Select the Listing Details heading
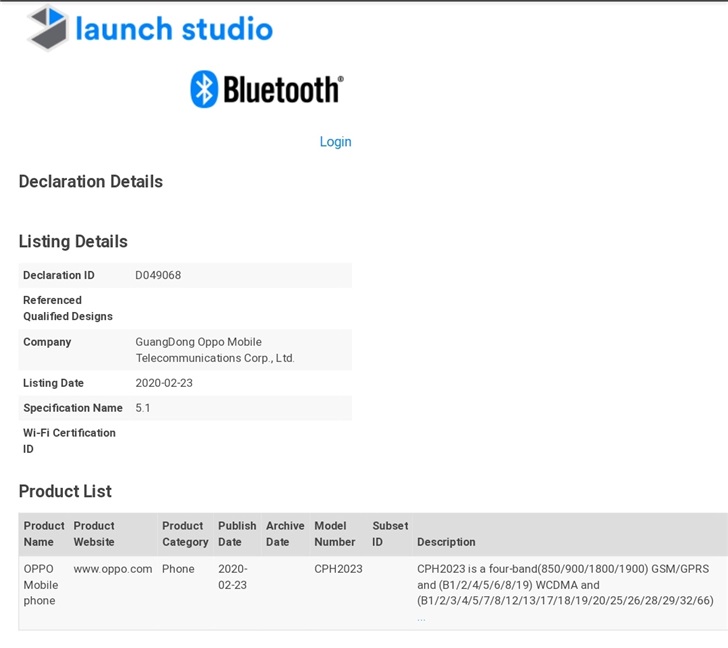 click(73, 241)
